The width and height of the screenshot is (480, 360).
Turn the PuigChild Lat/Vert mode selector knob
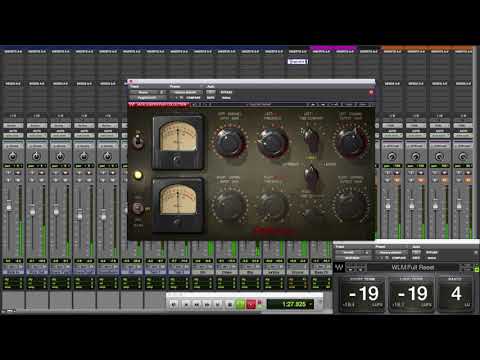point(311,177)
